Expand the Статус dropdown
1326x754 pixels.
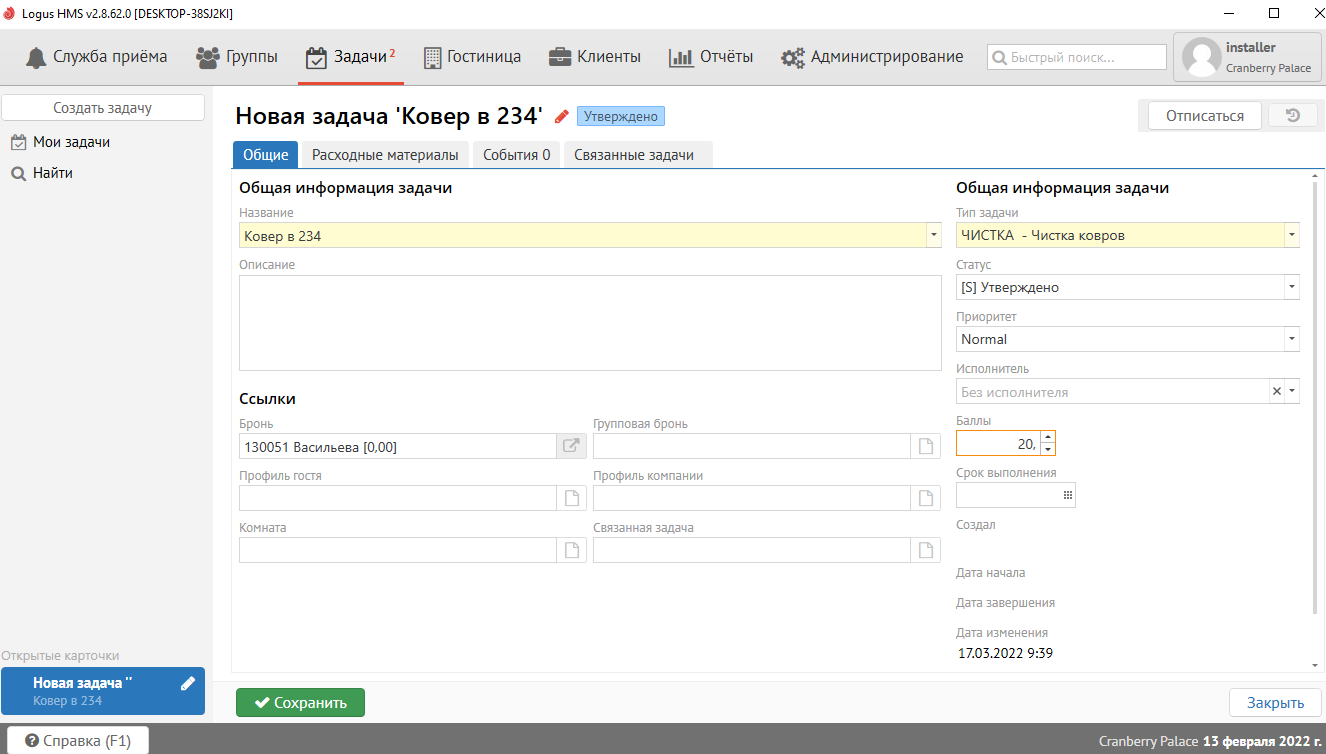(x=1291, y=288)
